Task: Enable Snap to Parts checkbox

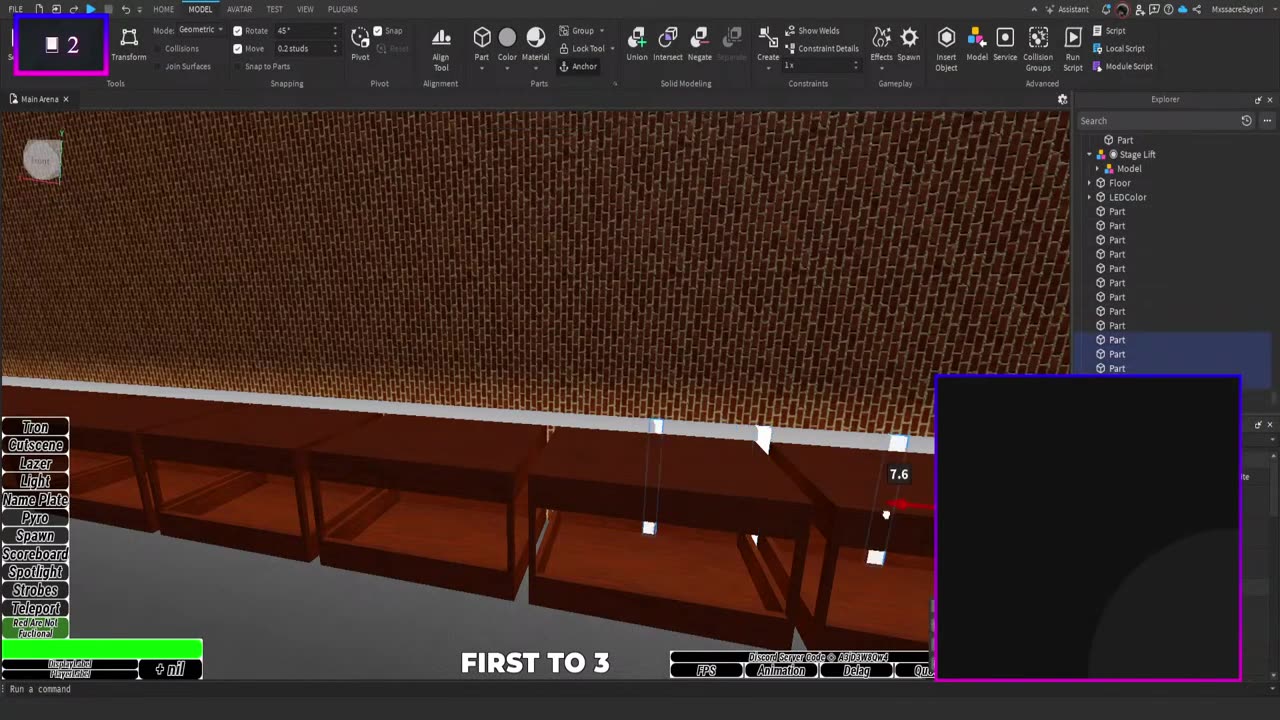Action: pos(237,67)
